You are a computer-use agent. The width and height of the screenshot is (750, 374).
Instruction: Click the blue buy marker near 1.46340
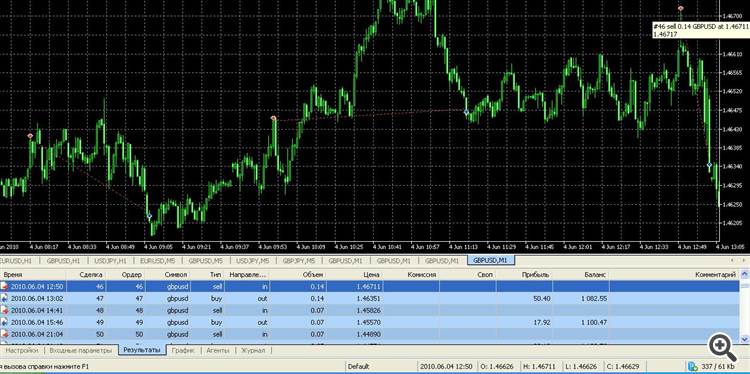(709, 165)
